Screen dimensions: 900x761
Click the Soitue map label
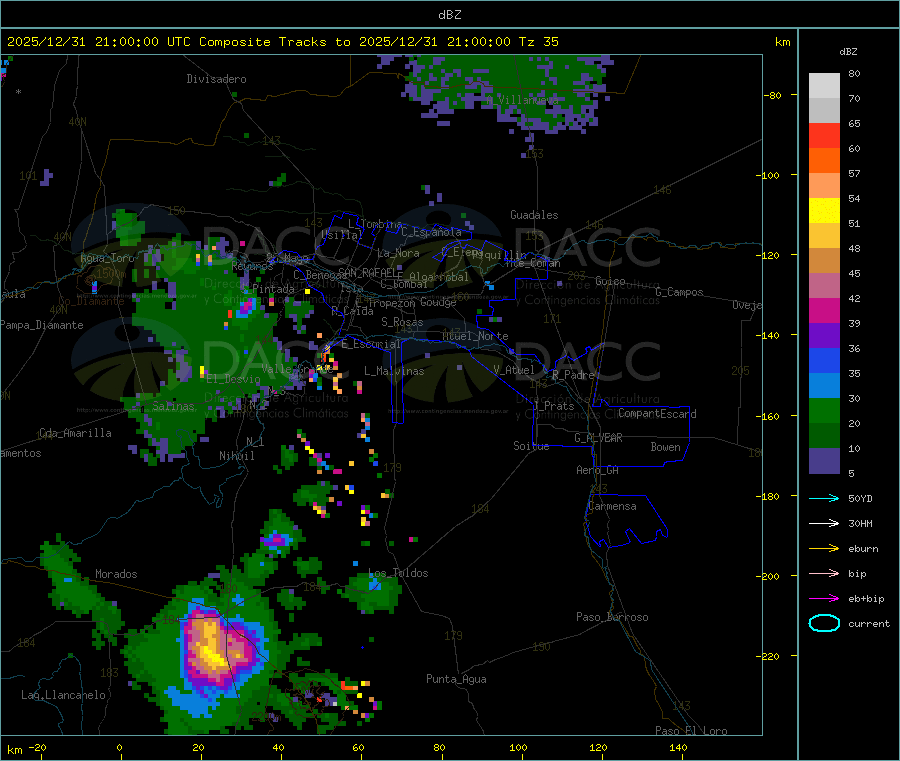coord(531,446)
